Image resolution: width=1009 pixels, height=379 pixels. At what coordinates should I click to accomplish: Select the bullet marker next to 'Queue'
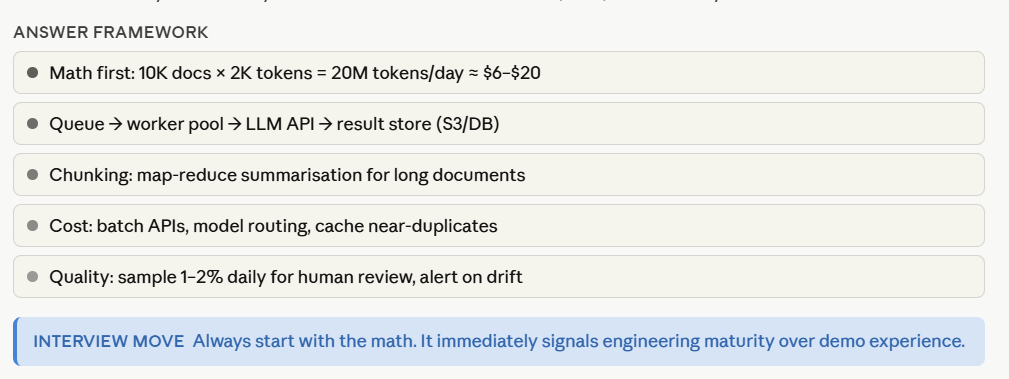pyautogui.click(x=33, y=124)
